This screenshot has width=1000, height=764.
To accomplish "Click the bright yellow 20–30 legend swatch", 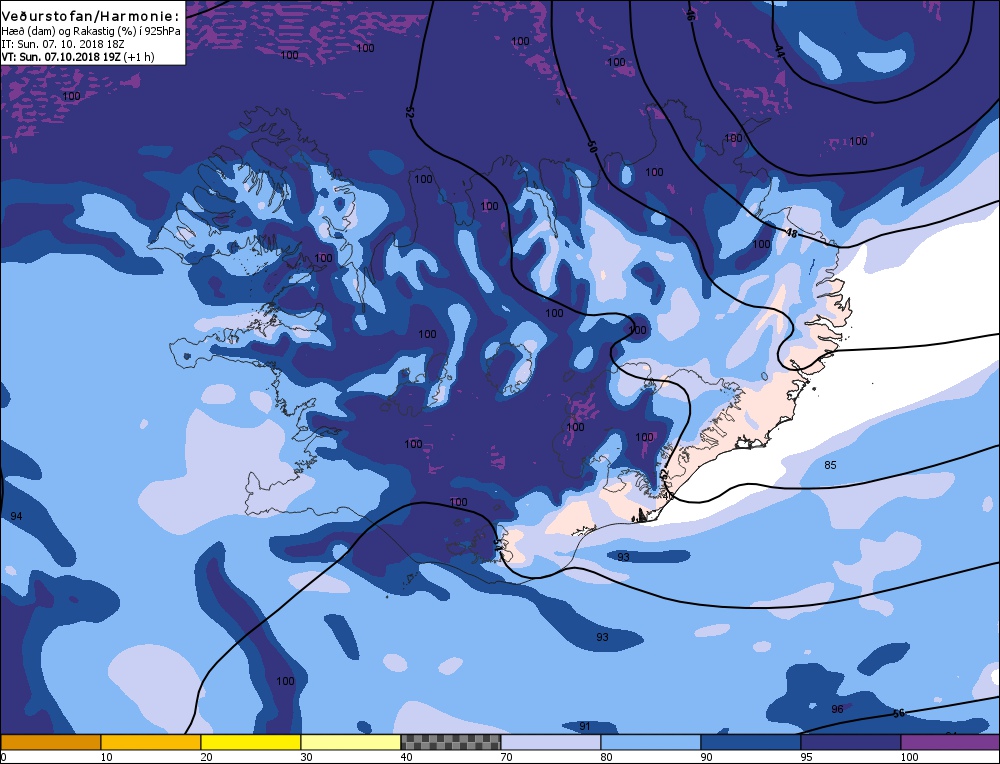I will point(251,742).
